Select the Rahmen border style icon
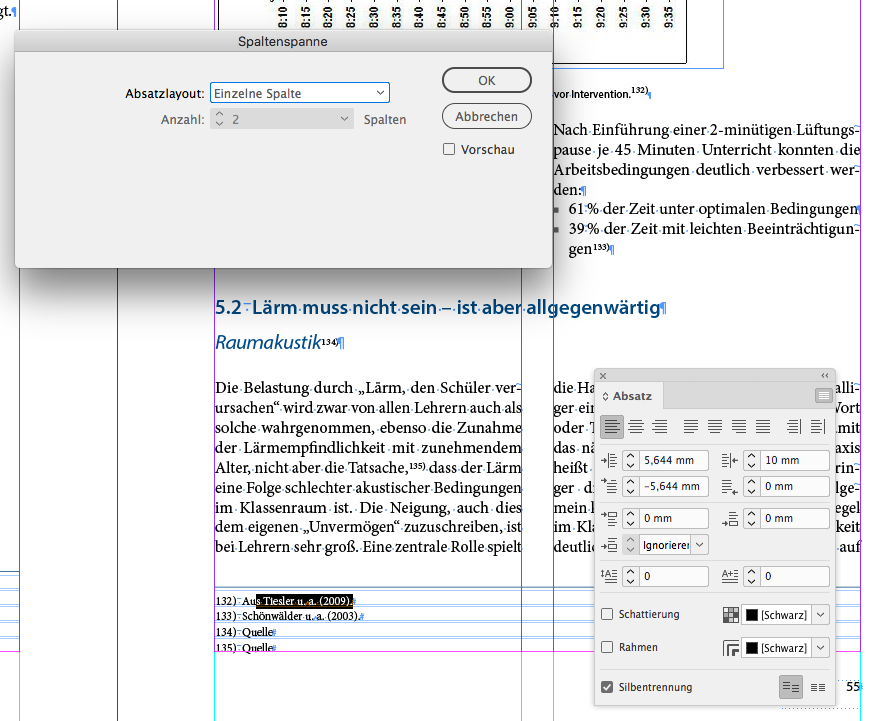 coord(731,647)
